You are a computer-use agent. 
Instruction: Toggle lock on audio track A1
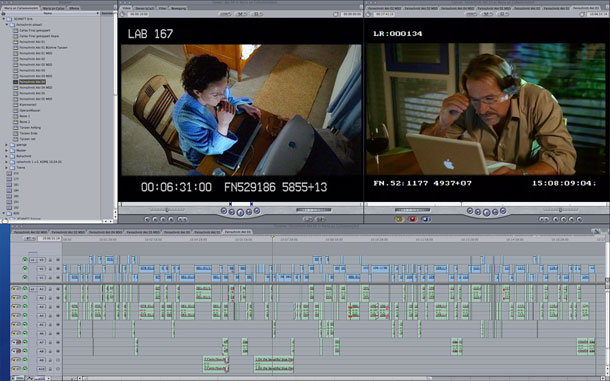point(51,289)
